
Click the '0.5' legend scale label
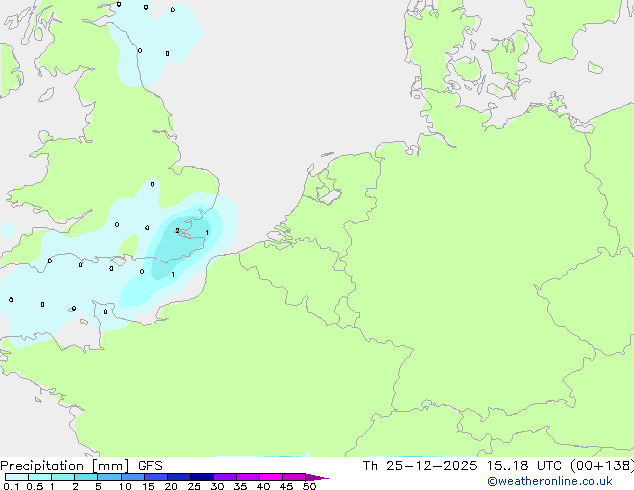[x=35, y=486]
